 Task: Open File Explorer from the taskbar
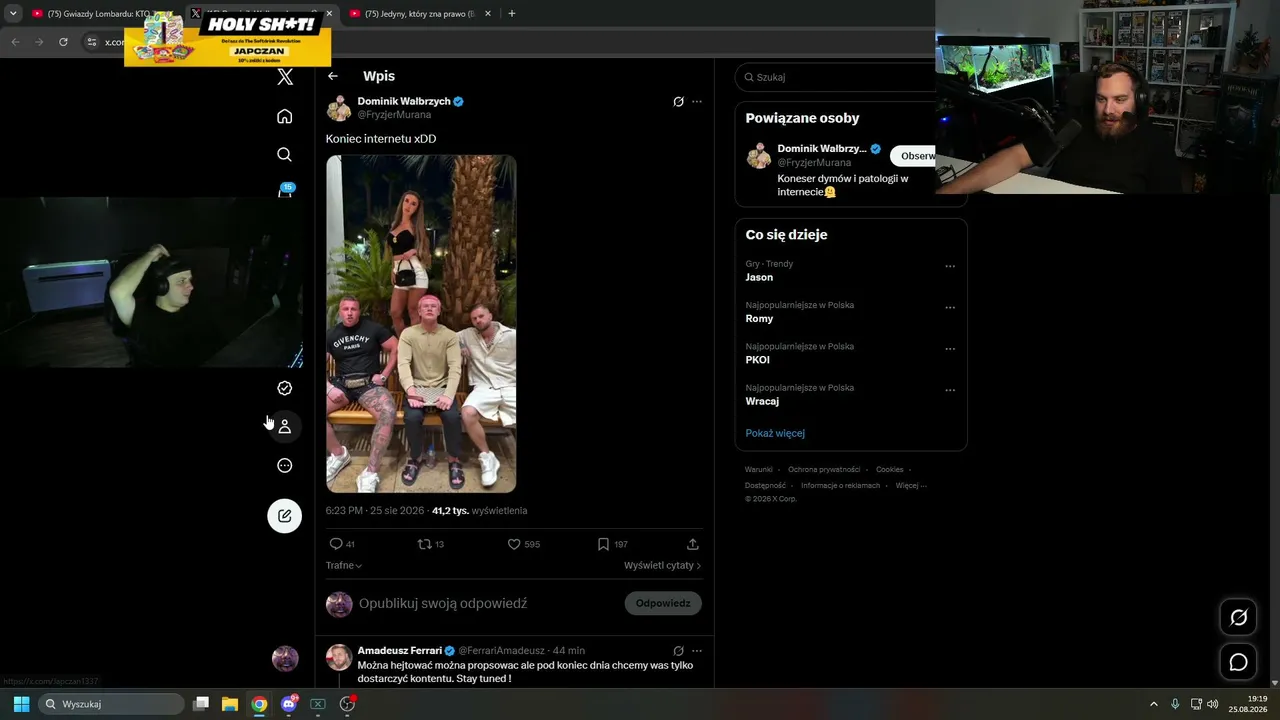pos(229,704)
